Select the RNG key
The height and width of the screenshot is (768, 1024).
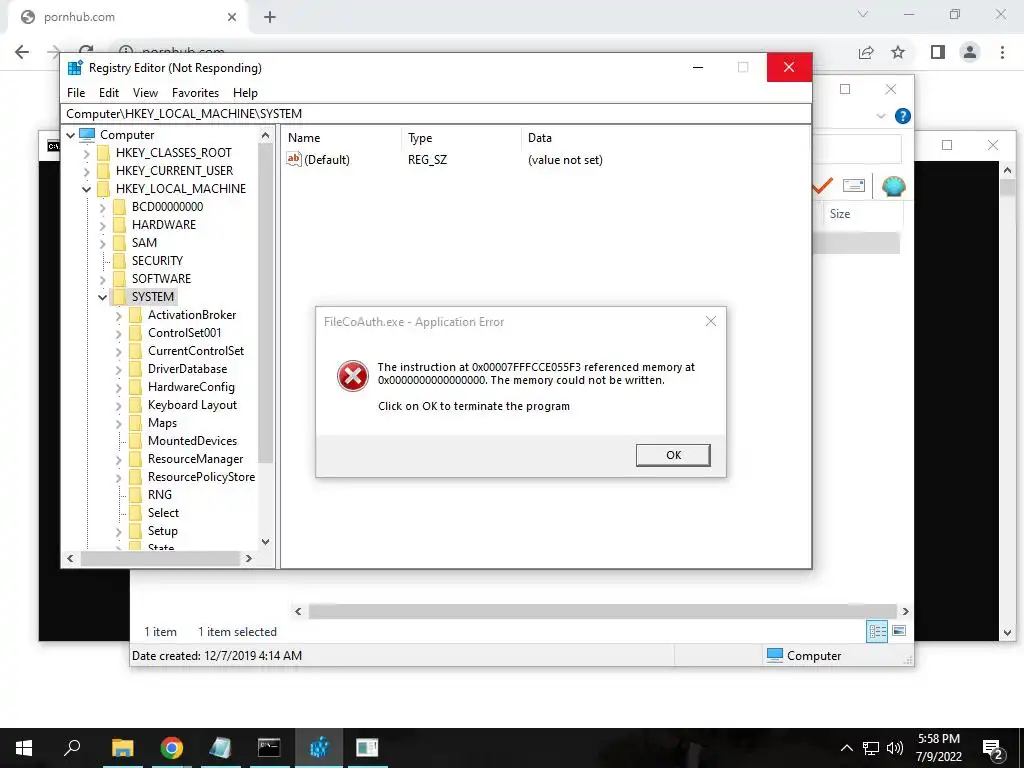159,495
